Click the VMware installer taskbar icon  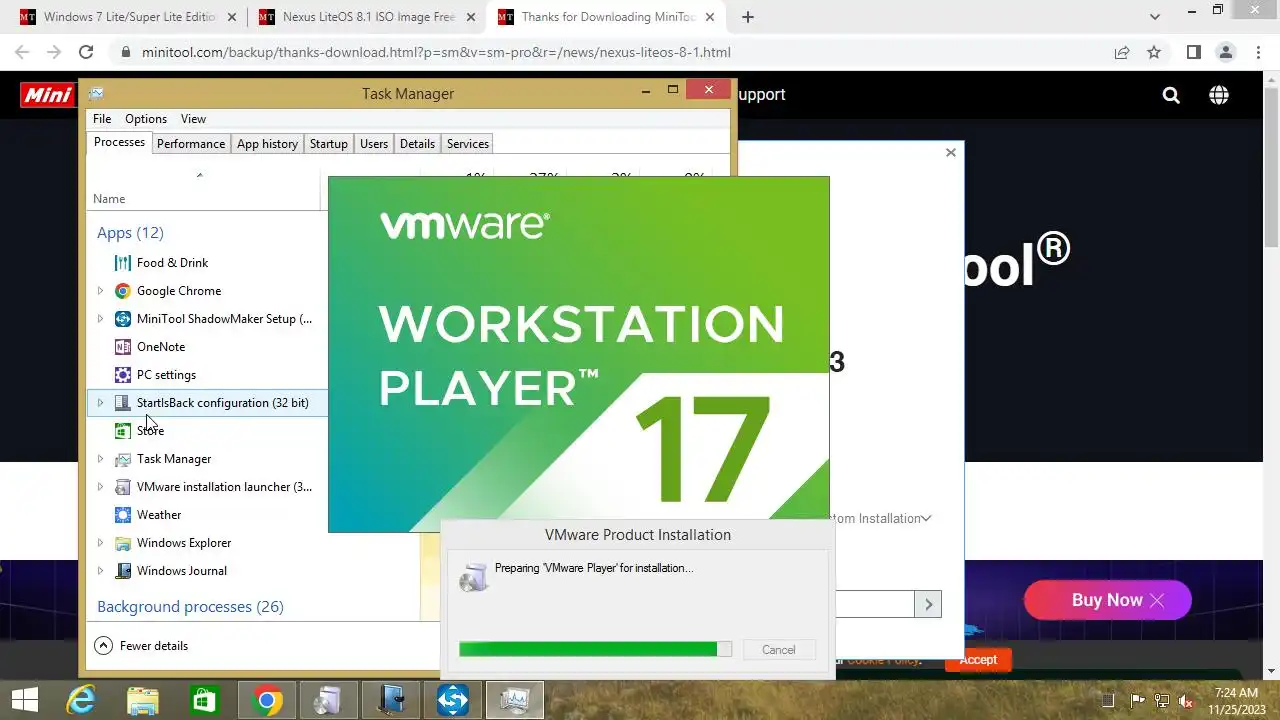click(328, 700)
